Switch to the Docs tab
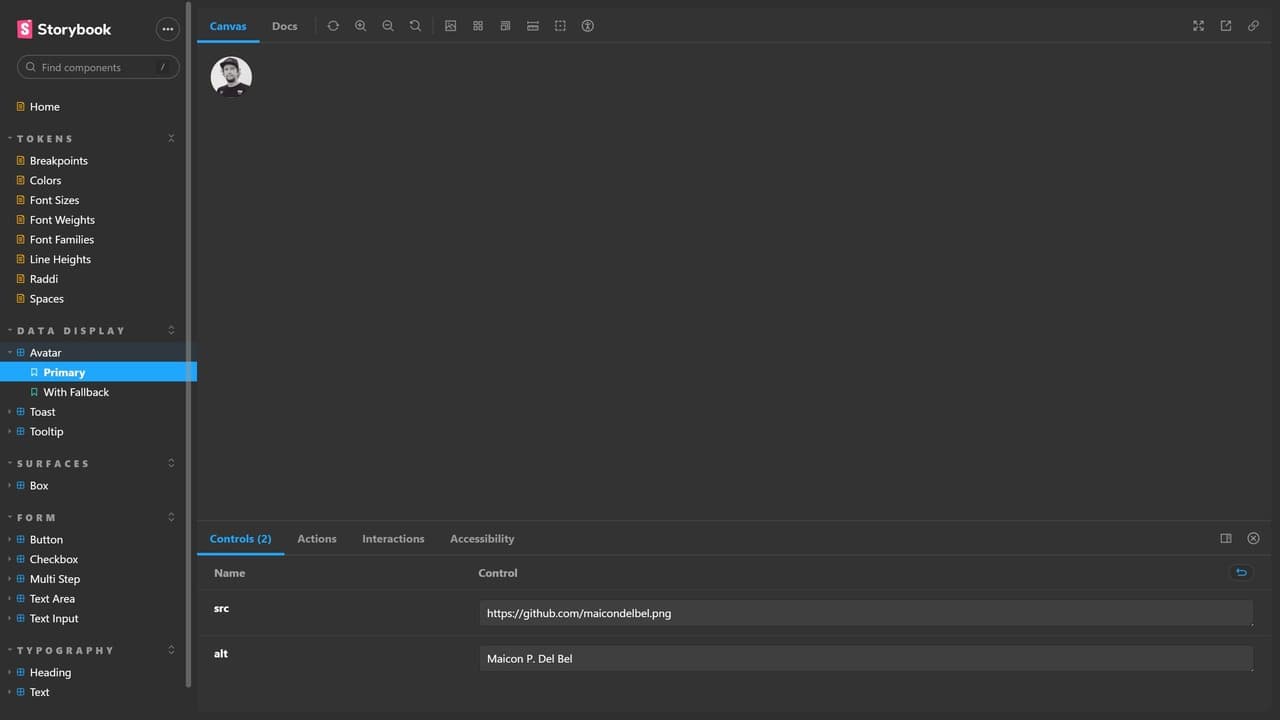Image resolution: width=1280 pixels, height=720 pixels. 285,26
